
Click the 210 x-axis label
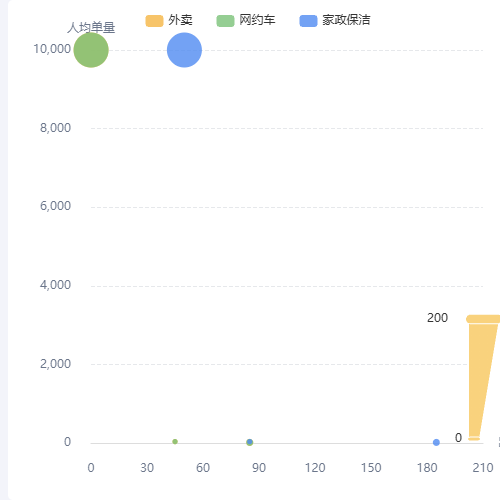[483, 468]
